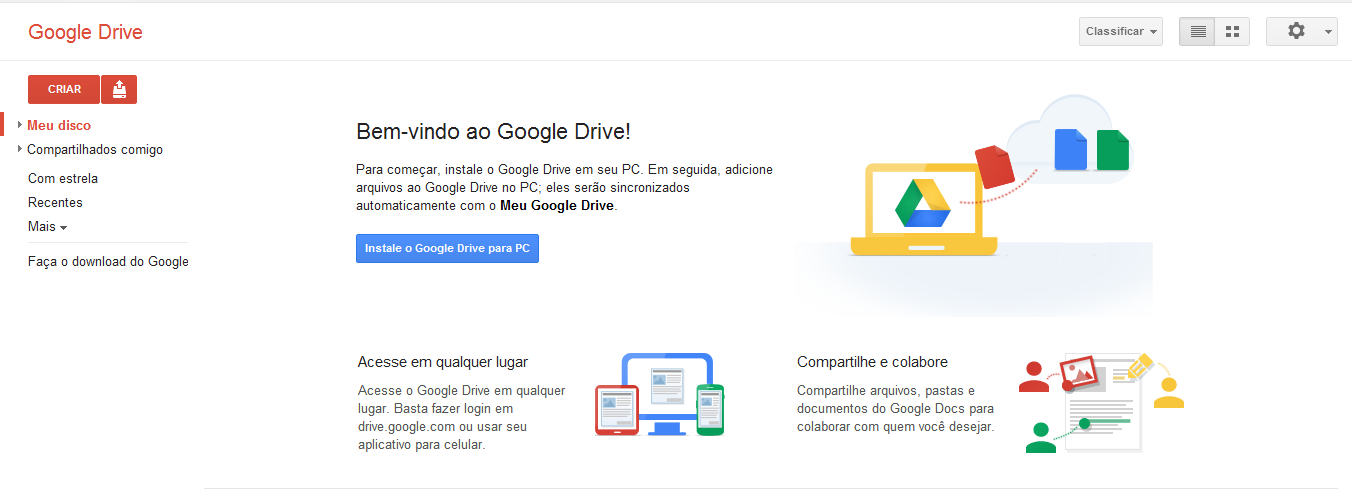This screenshot has width=1352, height=499.
Task: Open the Classificar sort dropdown
Action: [1121, 32]
